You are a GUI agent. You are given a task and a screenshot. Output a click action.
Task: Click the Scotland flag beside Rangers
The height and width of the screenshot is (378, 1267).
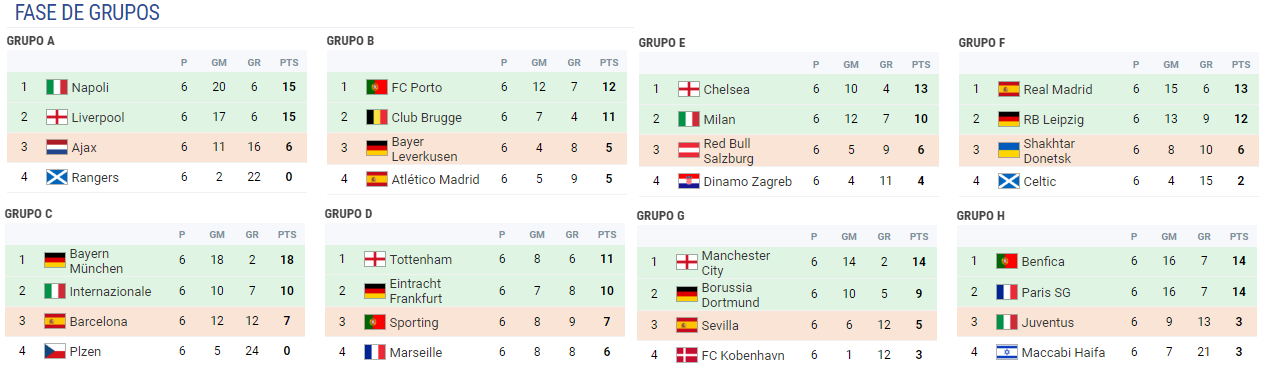[x=56, y=177]
